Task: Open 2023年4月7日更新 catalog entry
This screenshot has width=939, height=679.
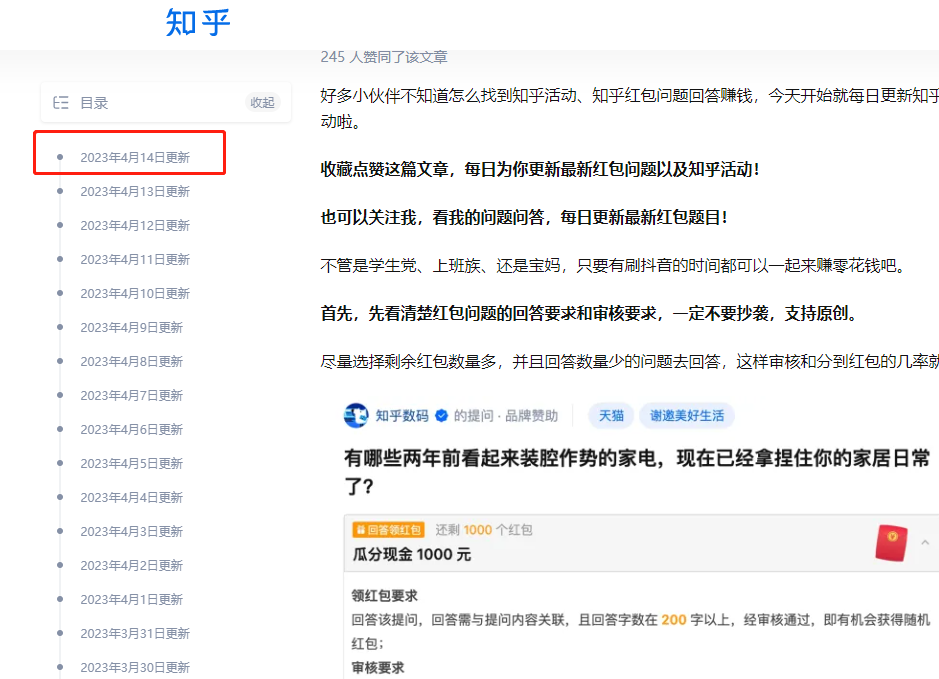Action: [131, 396]
